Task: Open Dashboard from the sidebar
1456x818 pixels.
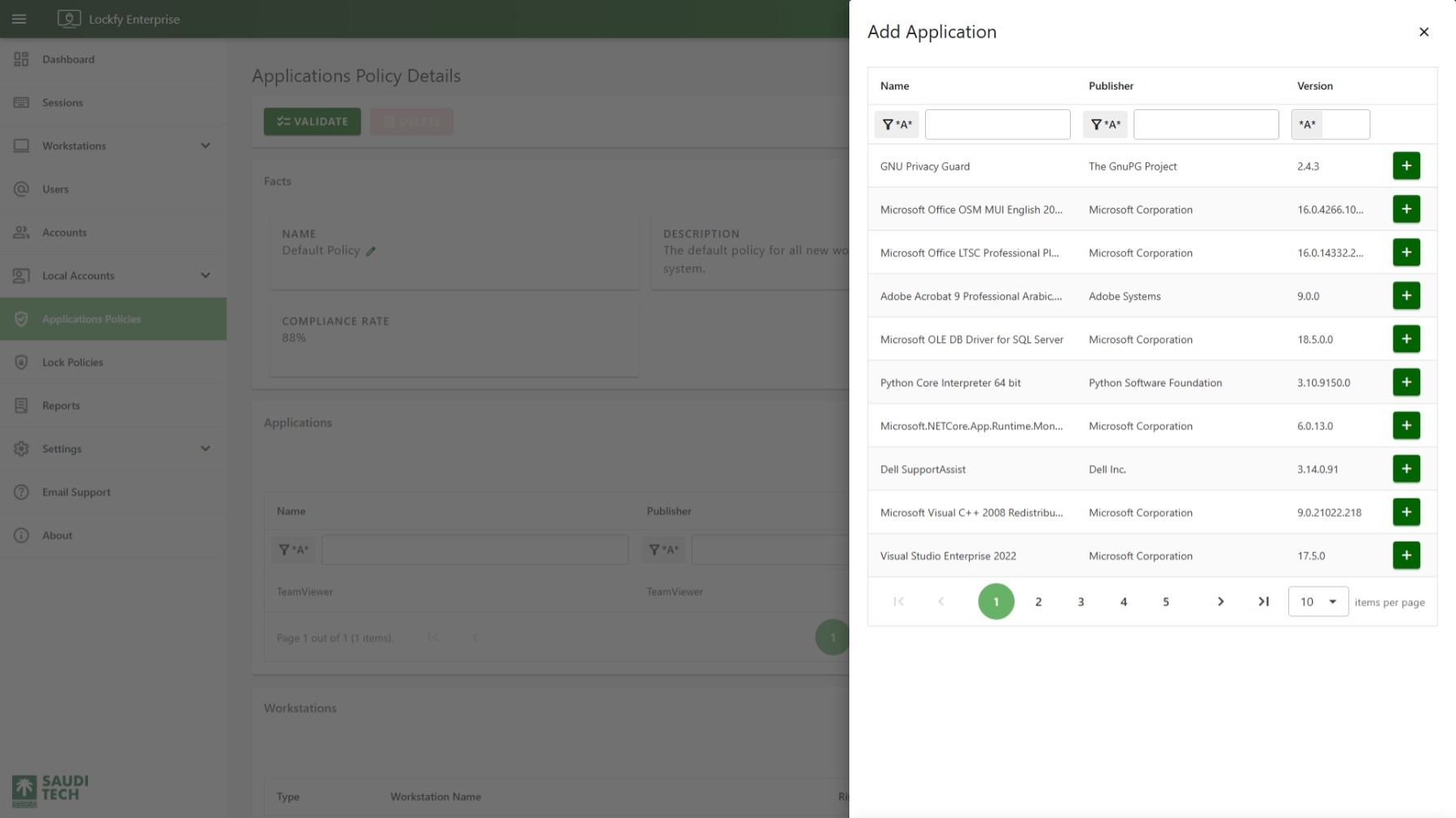Action: [113, 59]
